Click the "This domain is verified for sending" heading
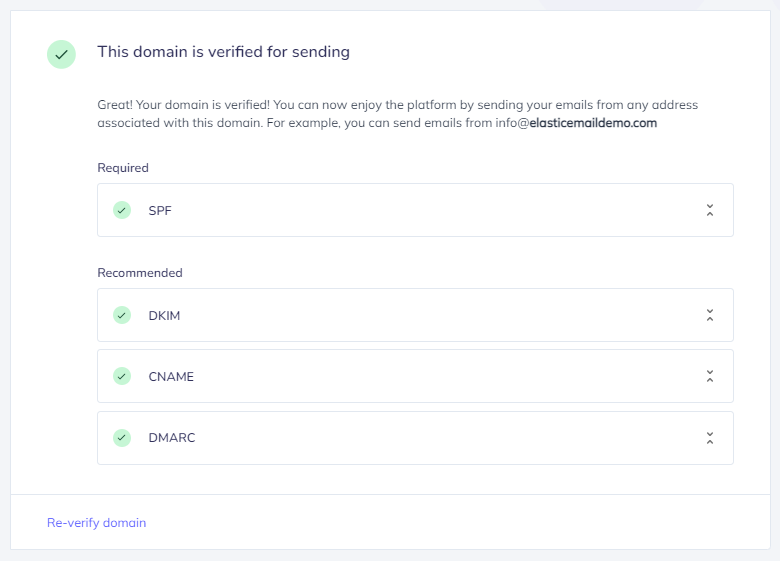 click(x=223, y=52)
